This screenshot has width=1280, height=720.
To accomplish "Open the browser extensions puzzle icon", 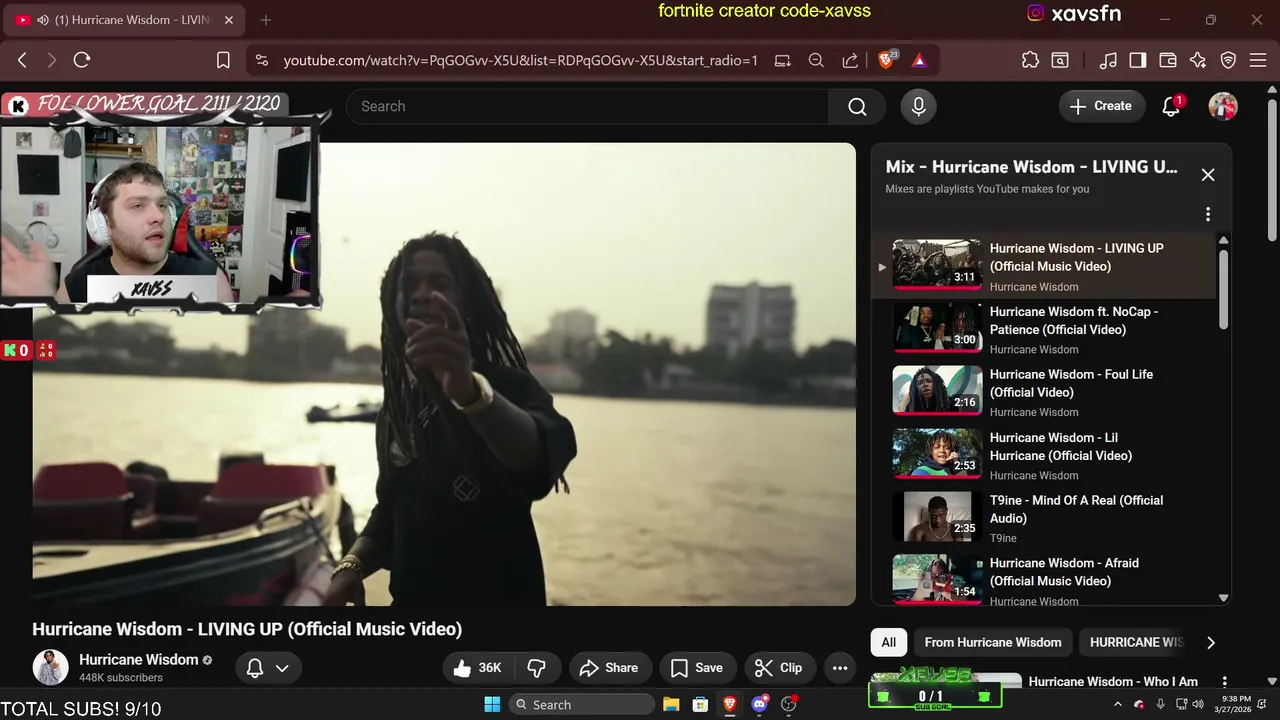I will click(x=1030, y=60).
